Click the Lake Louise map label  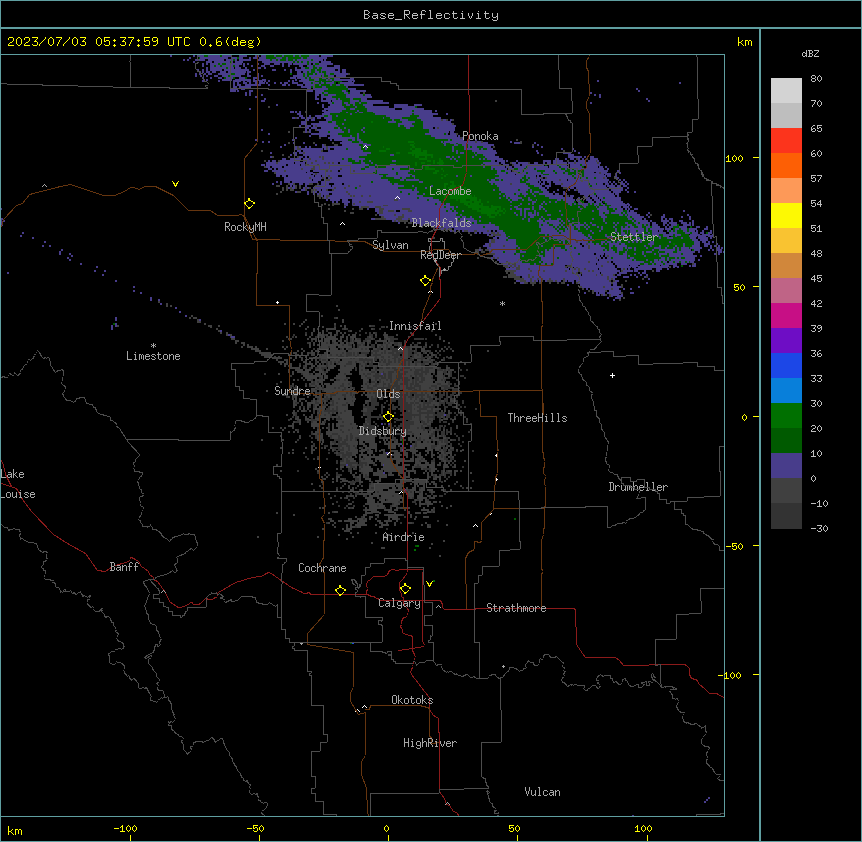(x=18, y=484)
